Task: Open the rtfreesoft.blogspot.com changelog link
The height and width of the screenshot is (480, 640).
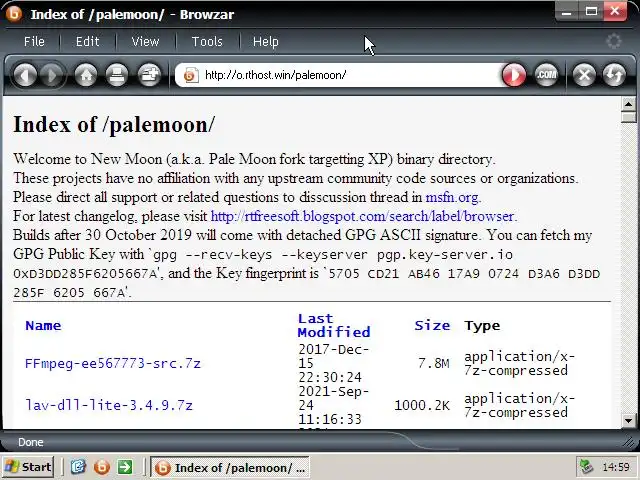Action: [x=362, y=216]
